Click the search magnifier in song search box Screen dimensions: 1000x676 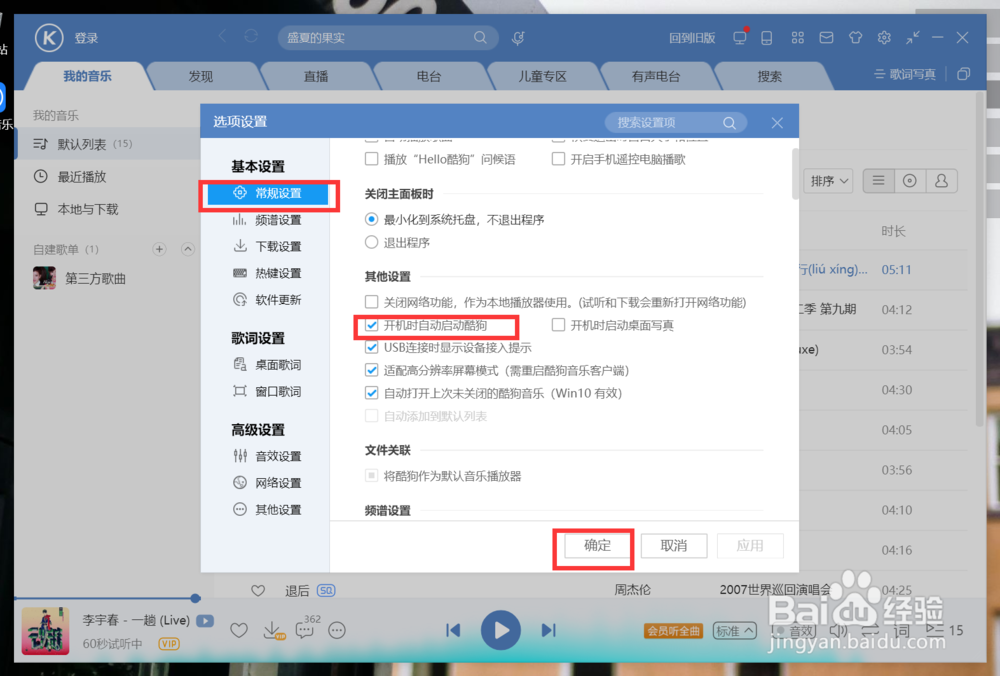480,38
